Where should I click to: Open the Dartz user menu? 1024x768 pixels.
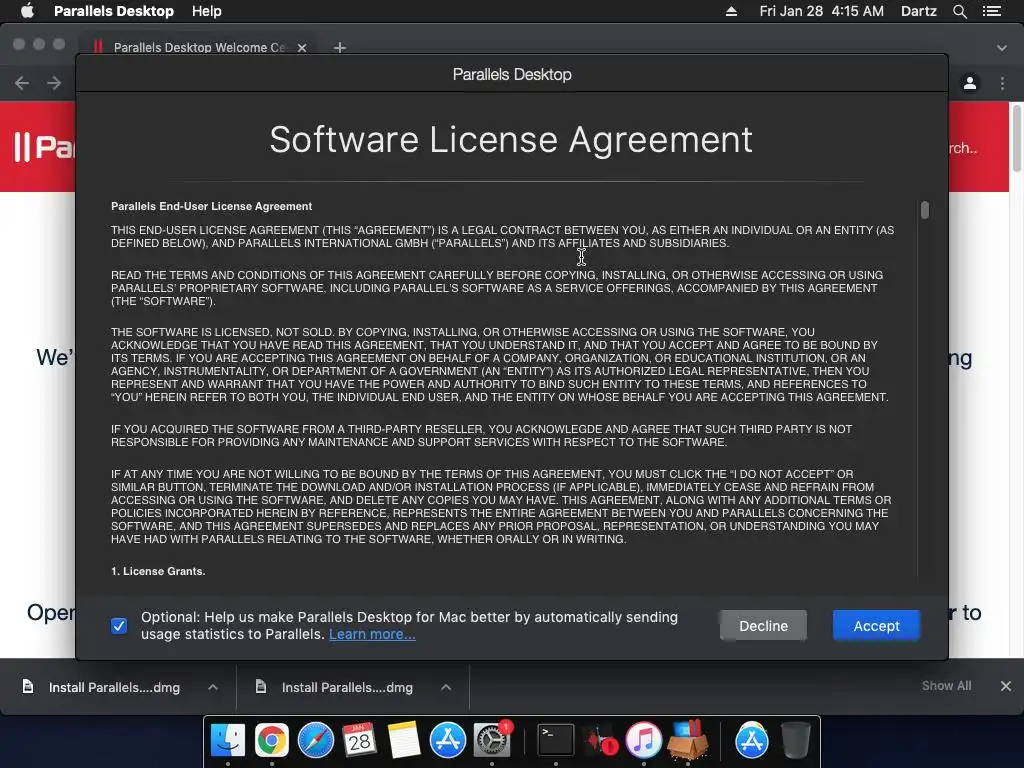pyautogui.click(x=919, y=11)
